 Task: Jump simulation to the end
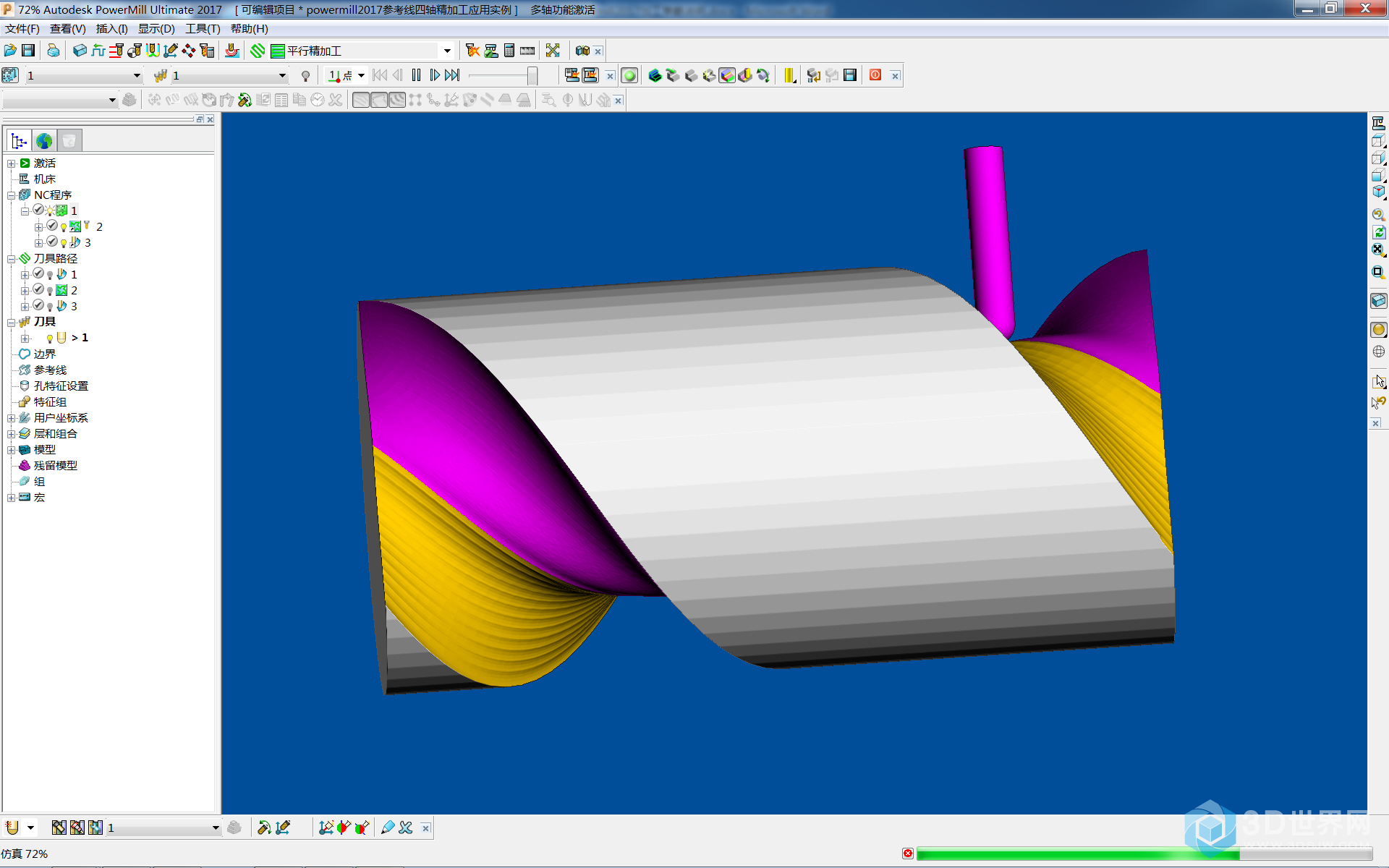pyautogui.click(x=453, y=75)
